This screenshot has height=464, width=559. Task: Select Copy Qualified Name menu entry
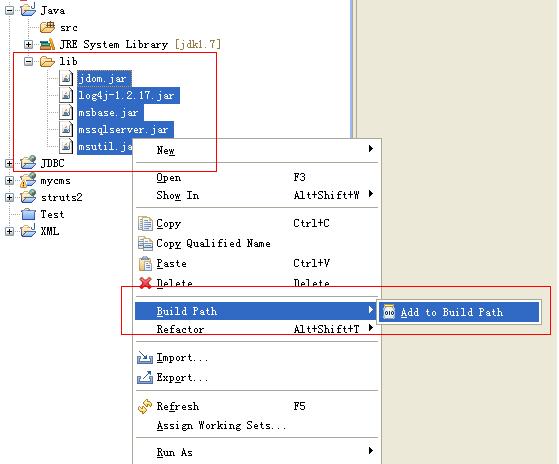tap(256, 243)
